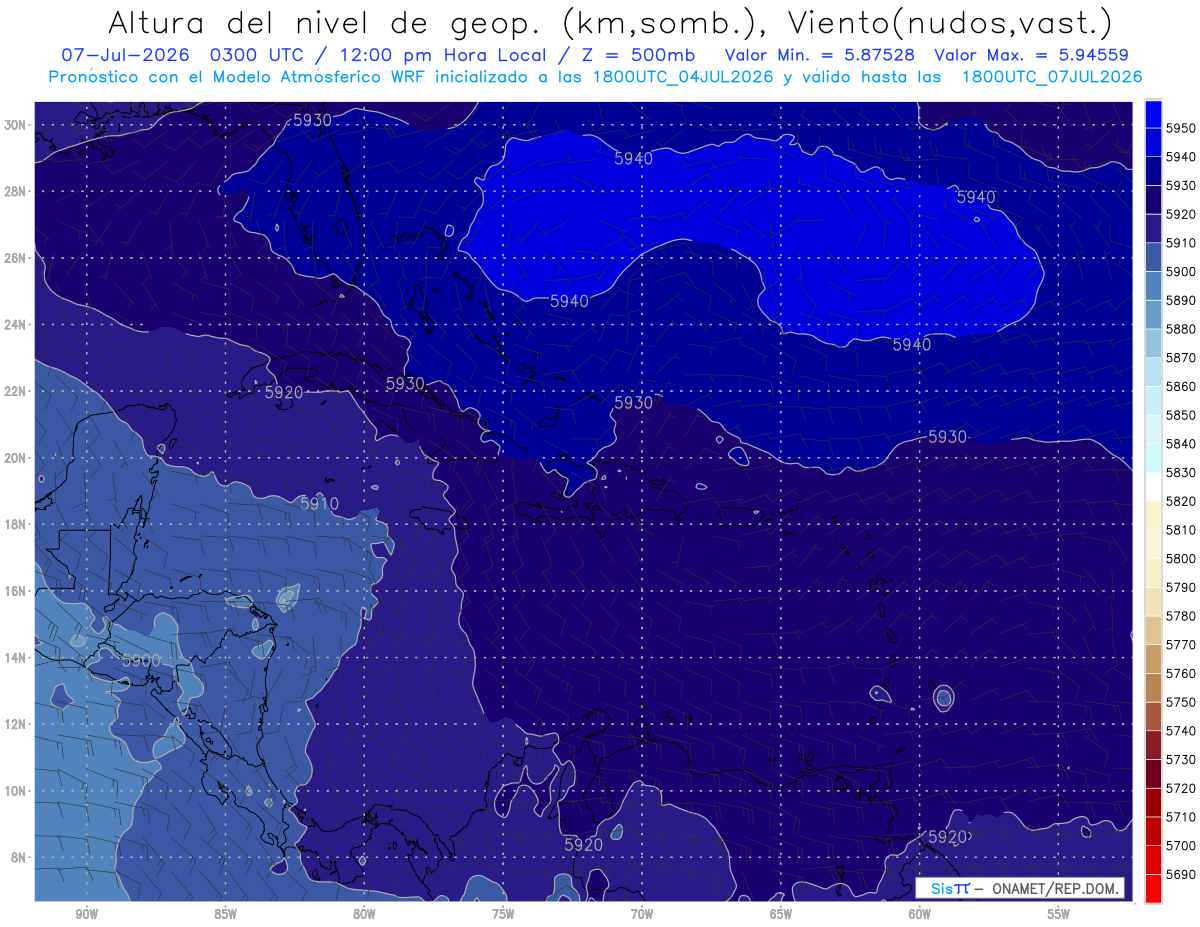Click the 26N latitude axis label
1200x927 pixels.
(17, 258)
